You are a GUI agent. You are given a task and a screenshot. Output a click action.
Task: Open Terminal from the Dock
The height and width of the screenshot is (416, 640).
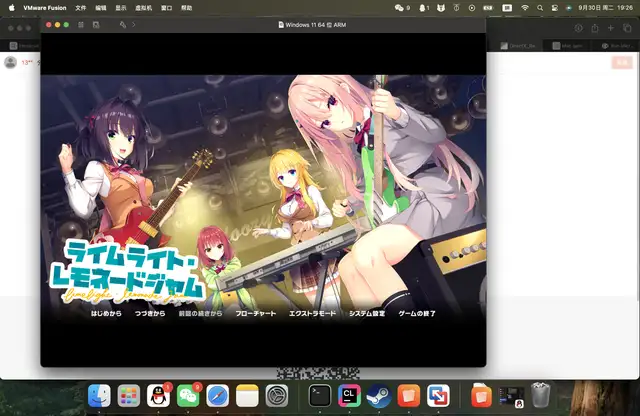(x=320, y=395)
